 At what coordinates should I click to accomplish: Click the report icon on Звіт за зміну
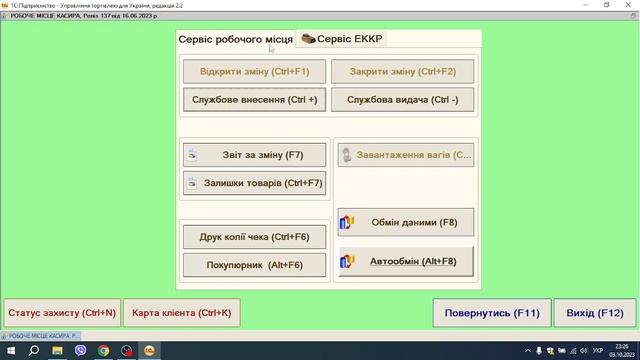192,155
